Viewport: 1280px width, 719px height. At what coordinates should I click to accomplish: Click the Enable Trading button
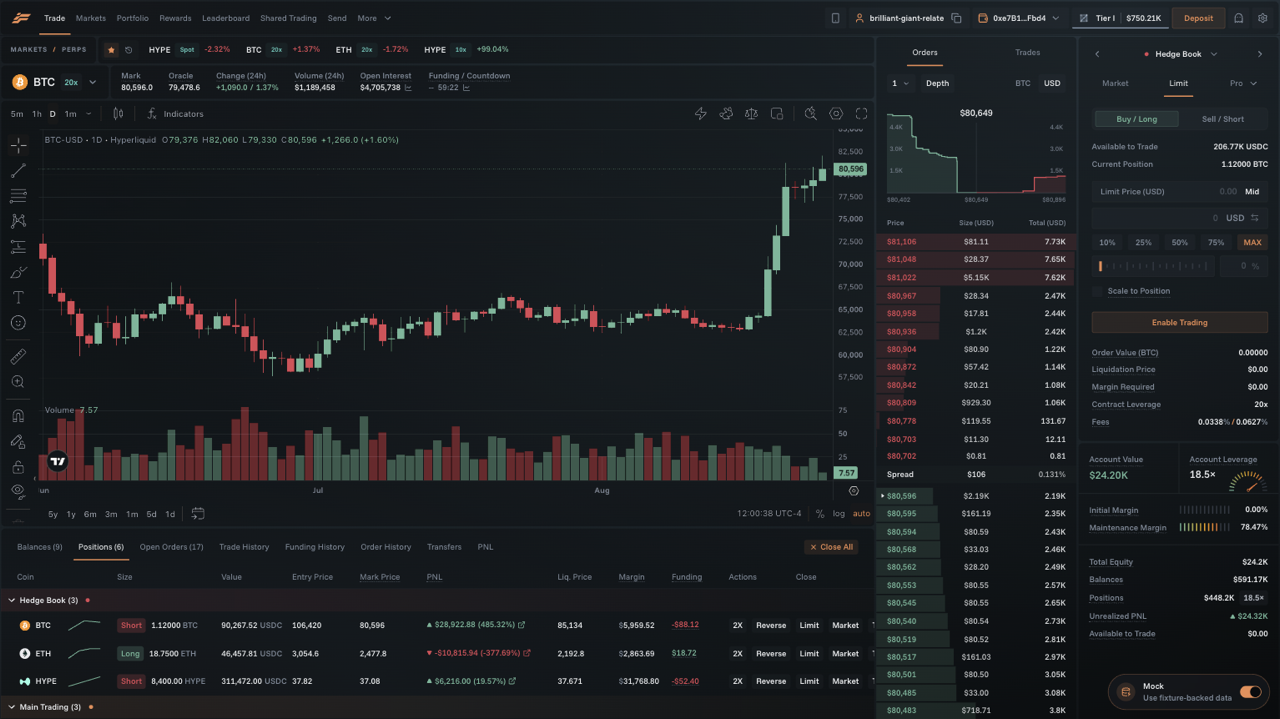pyautogui.click(x=1179, y=322)
